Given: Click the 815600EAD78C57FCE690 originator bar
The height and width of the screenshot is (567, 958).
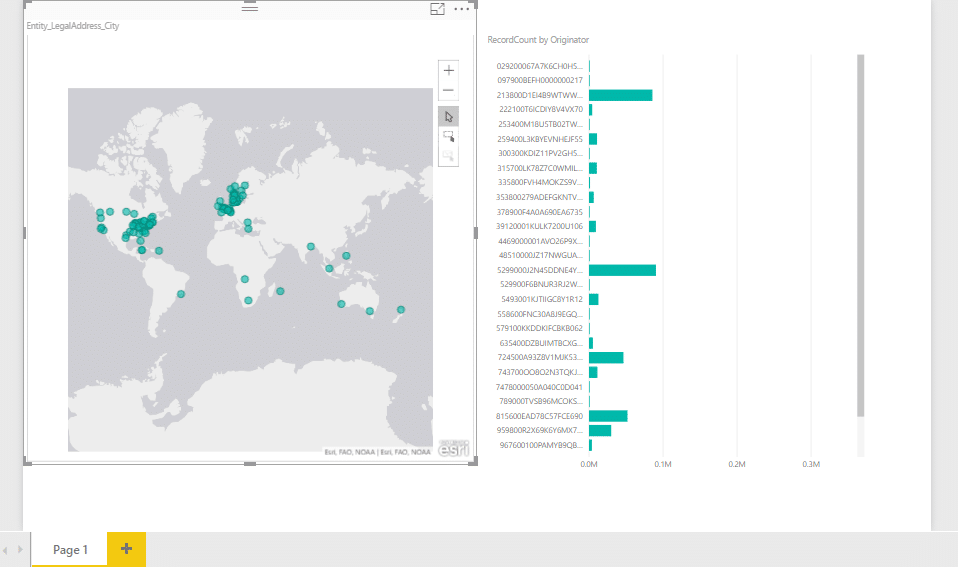Looking at the screenshot, I should (608, 416).
